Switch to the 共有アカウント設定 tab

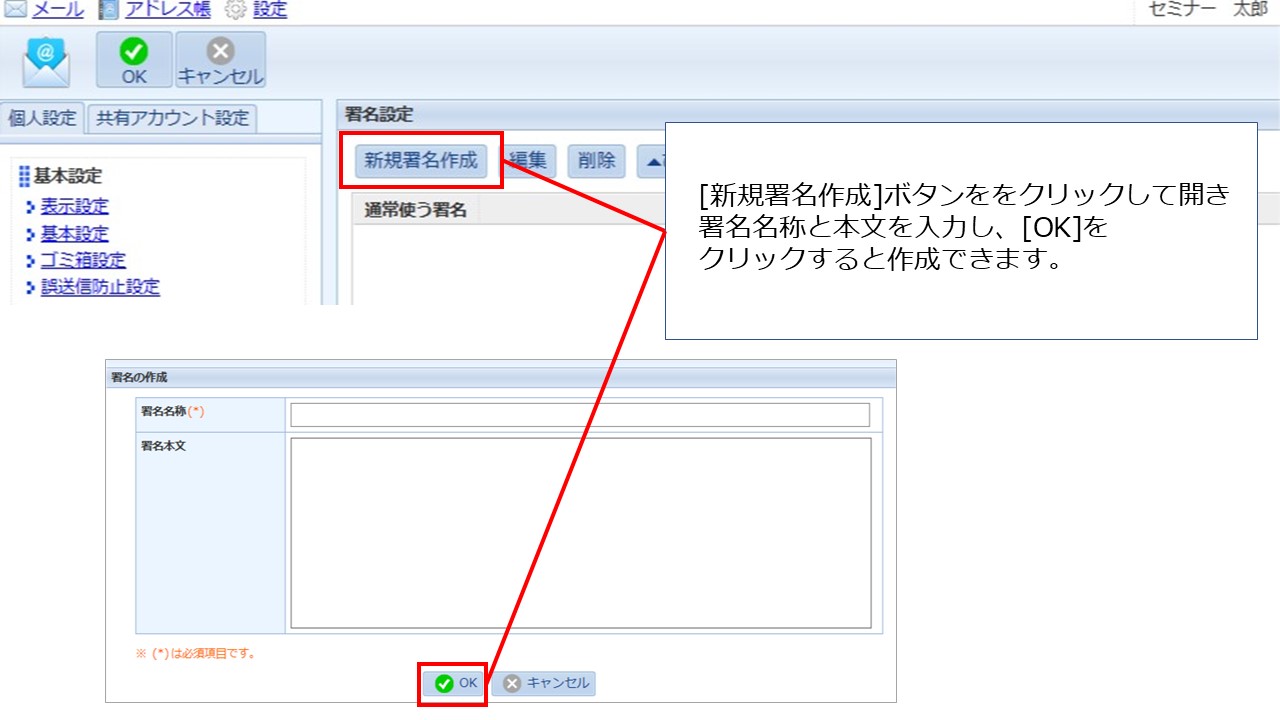(x=172, y=118)
